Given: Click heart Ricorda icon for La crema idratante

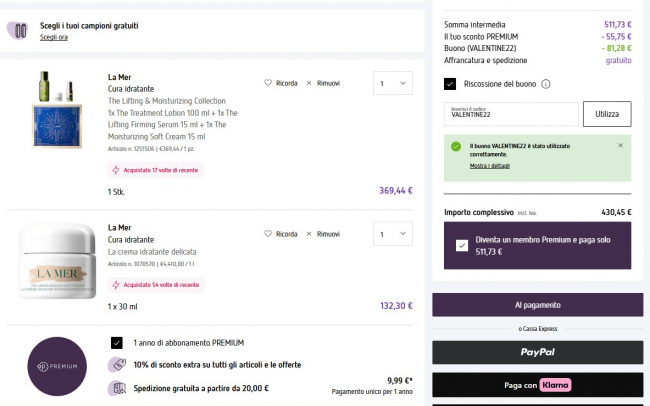Looking at the screenshot, I should click(268, 234).
